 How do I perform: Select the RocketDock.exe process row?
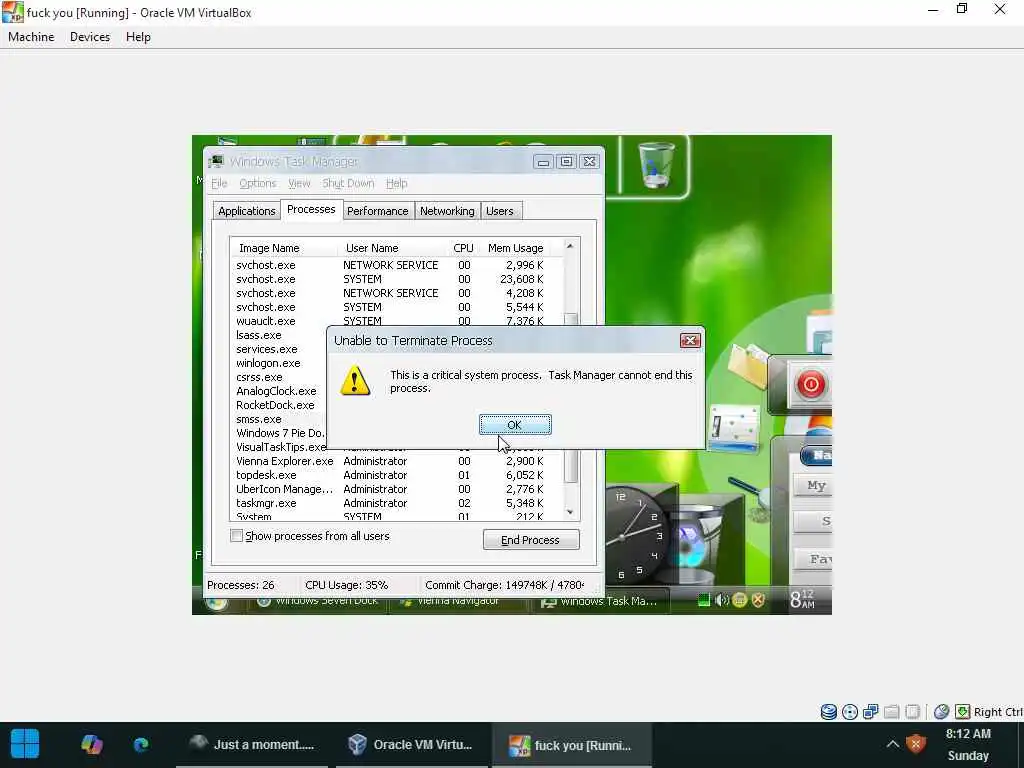coord(280,405)
